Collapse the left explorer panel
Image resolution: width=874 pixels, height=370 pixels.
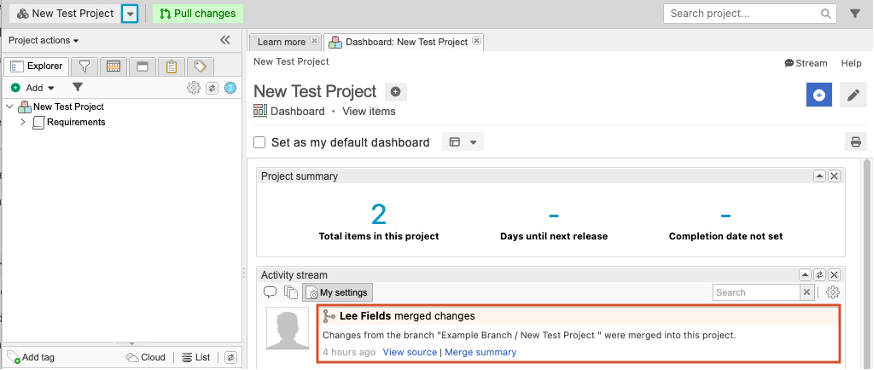tap(225, 40)
